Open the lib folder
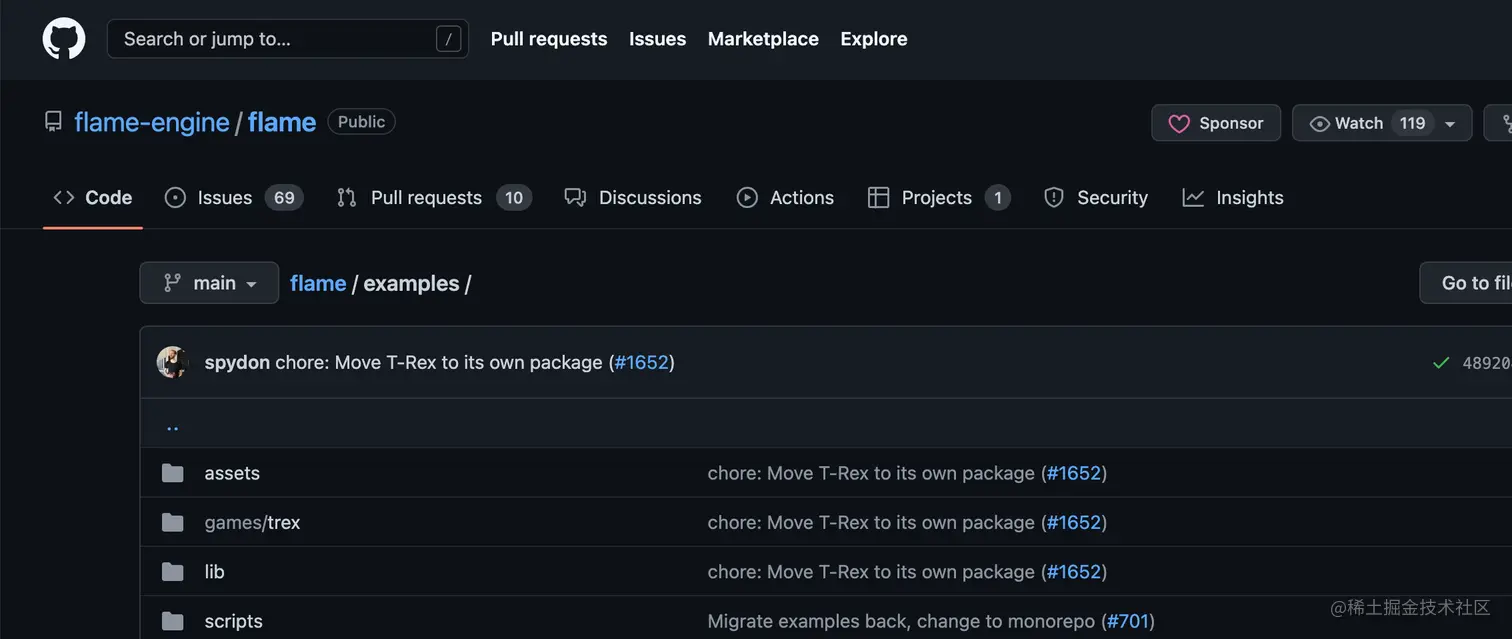The width and height of the screenshot is (1512, 639). [214, 572]
